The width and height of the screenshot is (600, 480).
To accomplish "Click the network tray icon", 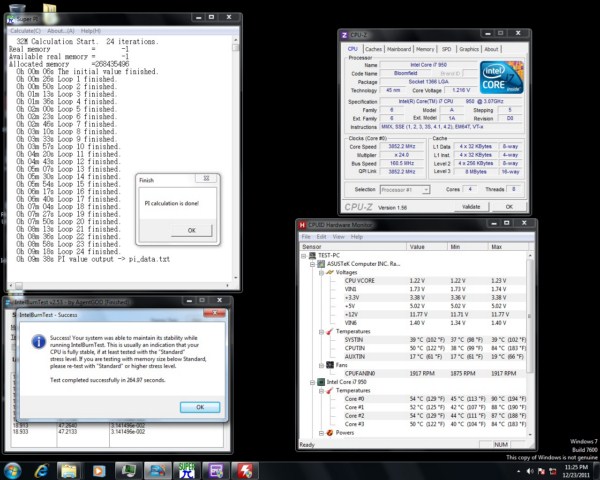I will coord(553,471).
